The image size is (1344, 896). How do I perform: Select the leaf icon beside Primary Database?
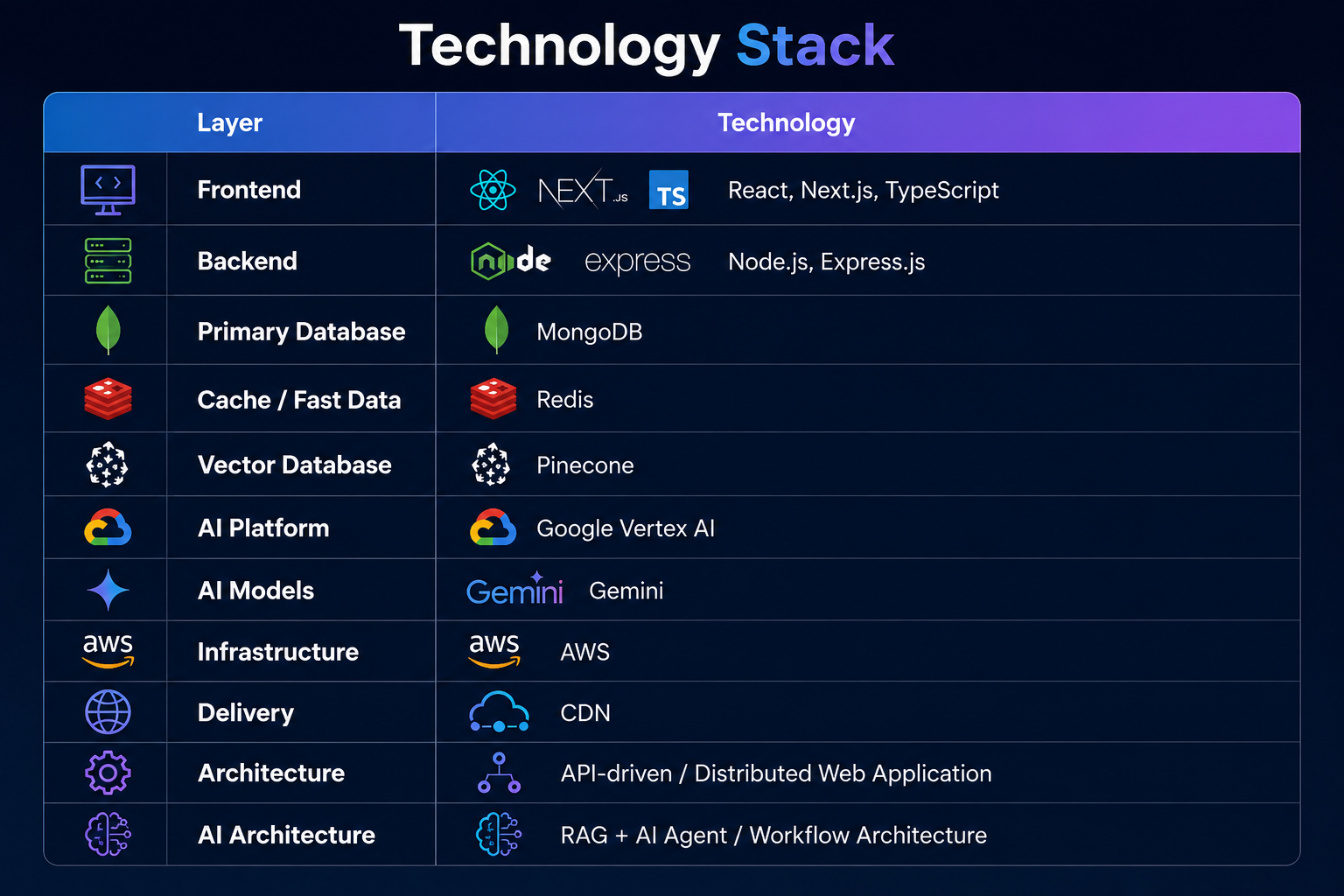click(x=108, y=330)
